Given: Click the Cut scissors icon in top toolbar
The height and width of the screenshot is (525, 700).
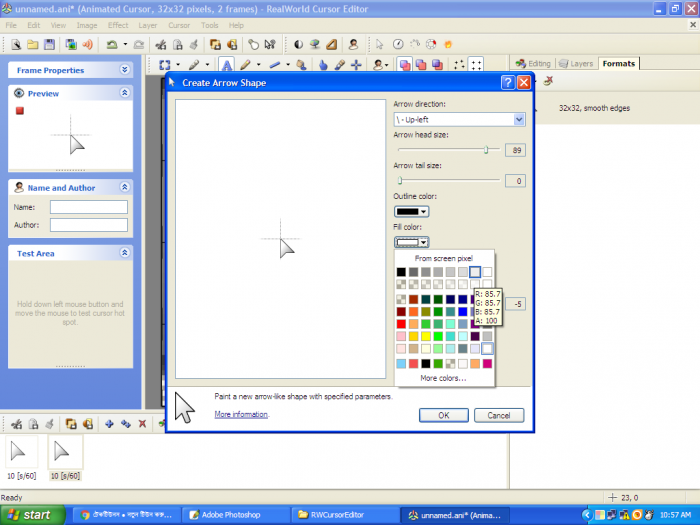Looking at the screenshot, I should click(161, 44).
